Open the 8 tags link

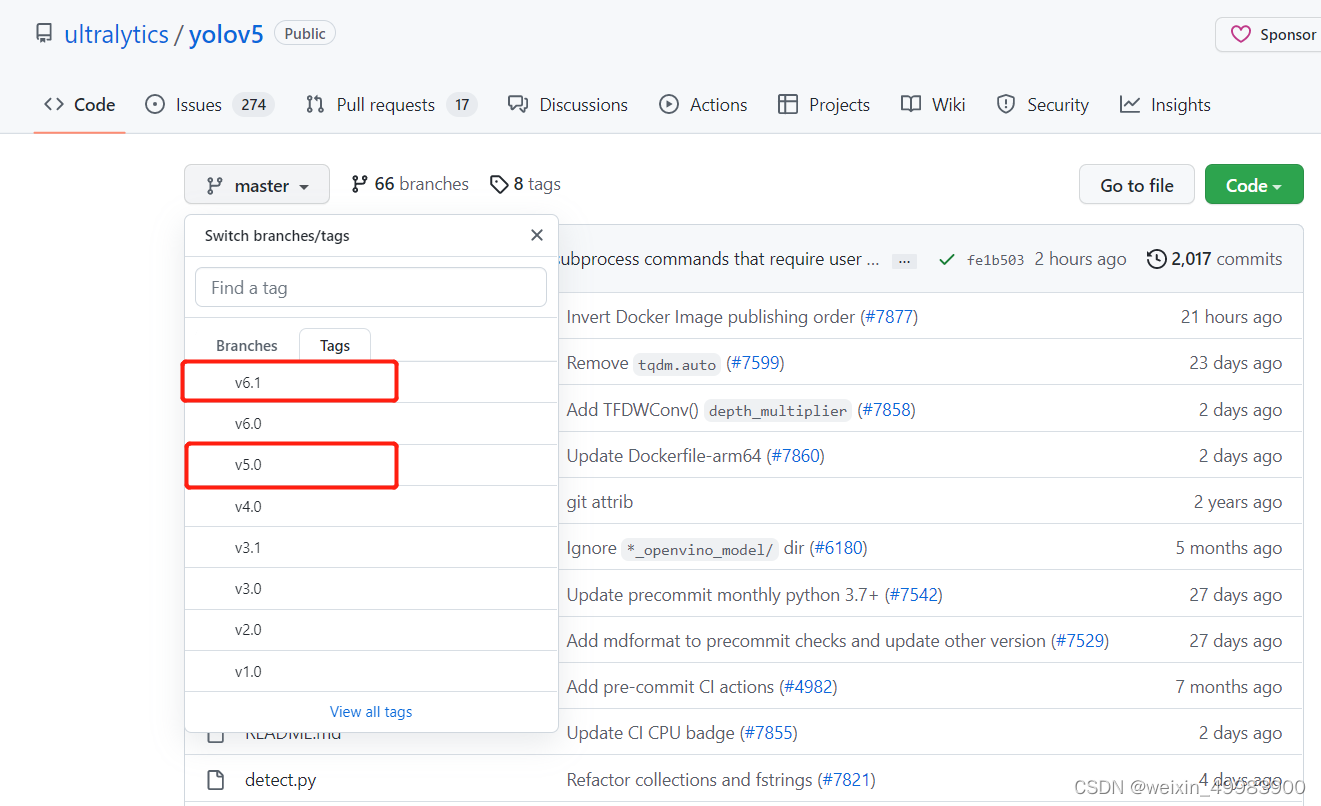pyautogui.click(x=525, y=184)
